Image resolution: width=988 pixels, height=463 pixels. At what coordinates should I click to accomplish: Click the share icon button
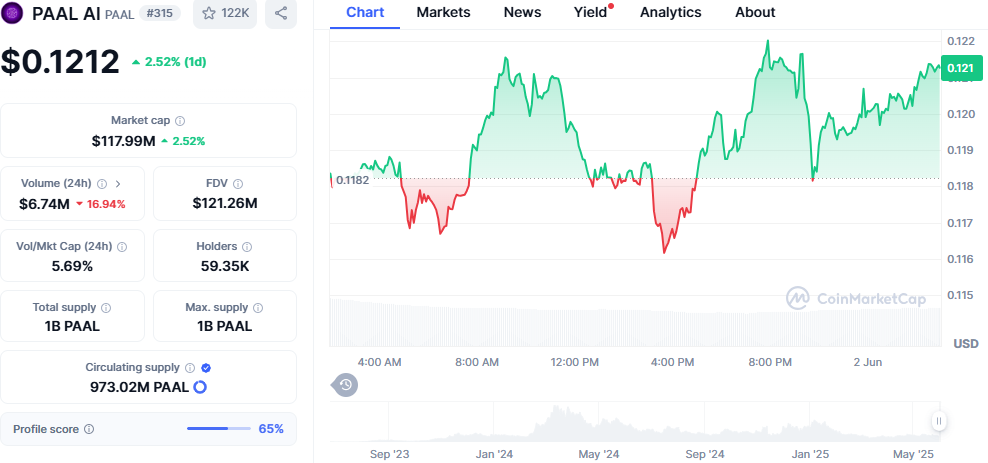(x=281, y=14)
